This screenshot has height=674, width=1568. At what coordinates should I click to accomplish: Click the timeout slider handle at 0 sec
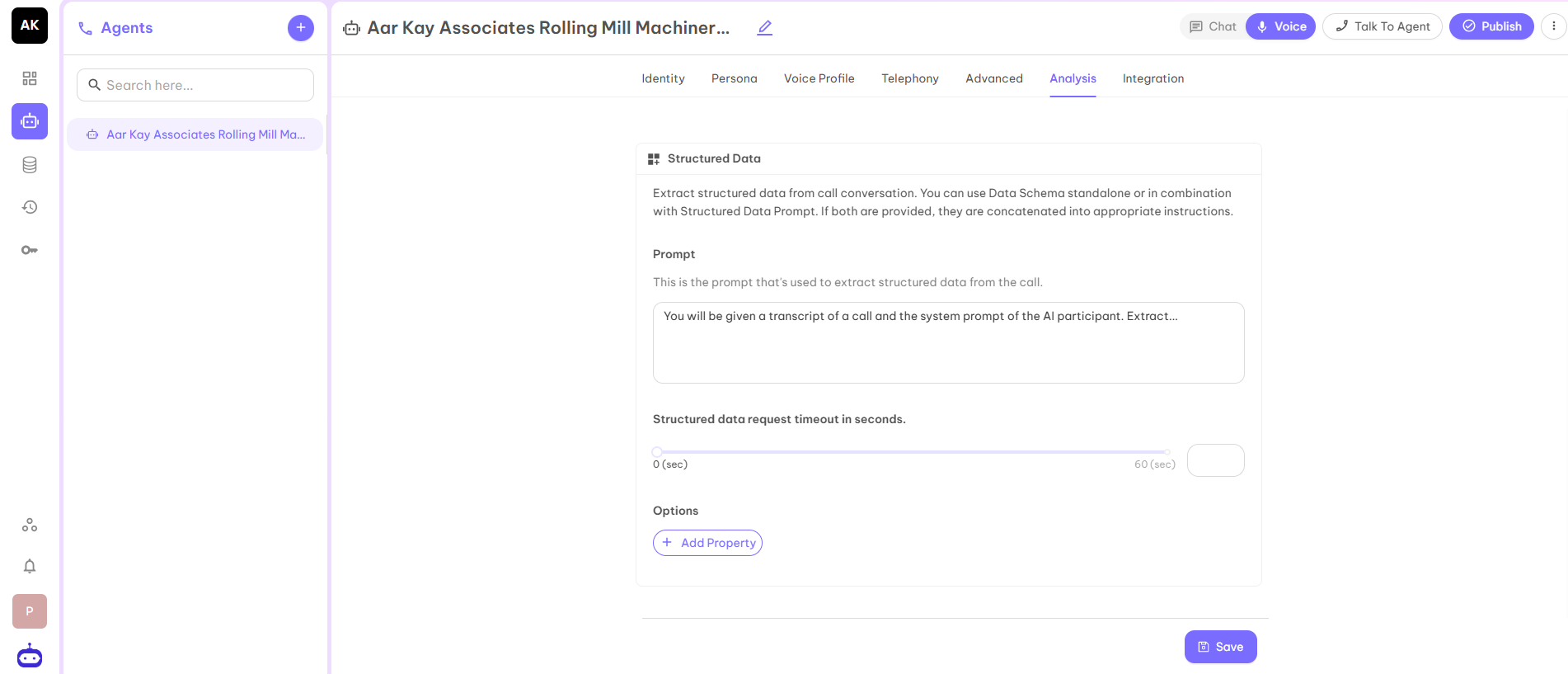click(657, 452)
